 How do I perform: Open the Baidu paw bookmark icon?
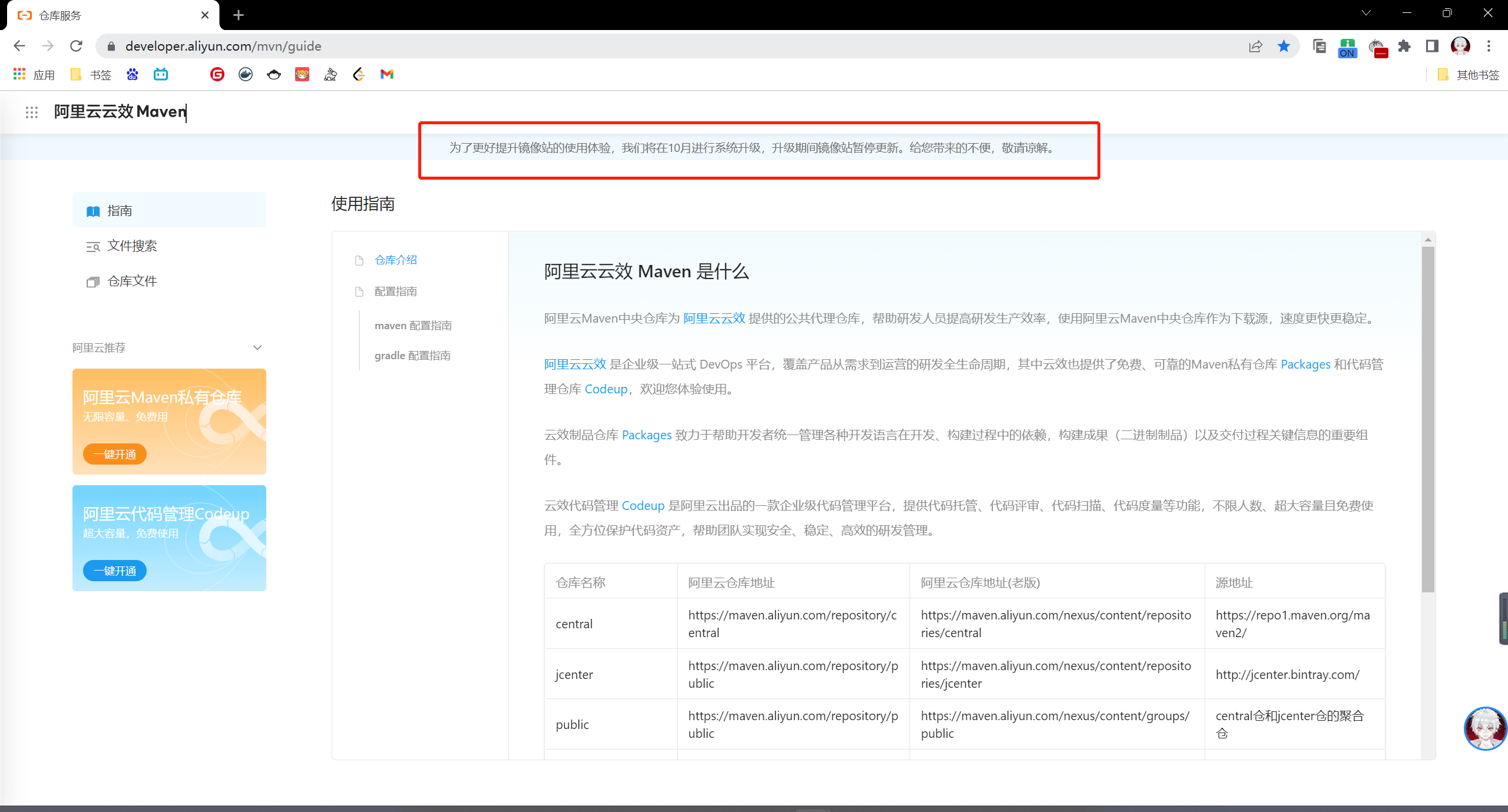tap(132, 74)
